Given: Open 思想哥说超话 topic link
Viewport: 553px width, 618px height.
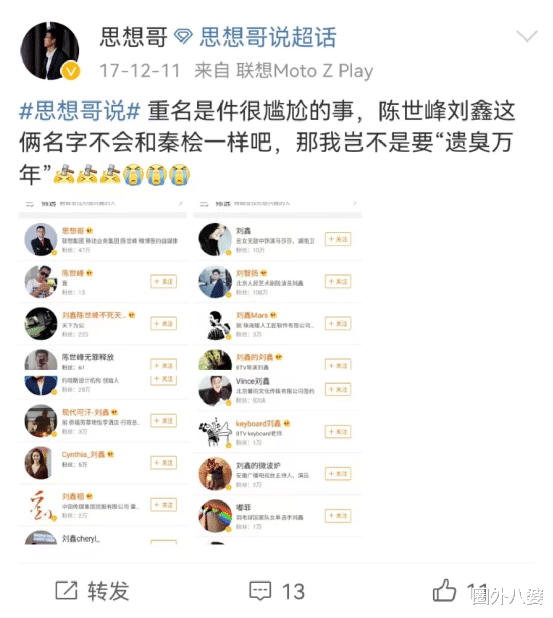Looking at the screenshot, I should (268, 37).
